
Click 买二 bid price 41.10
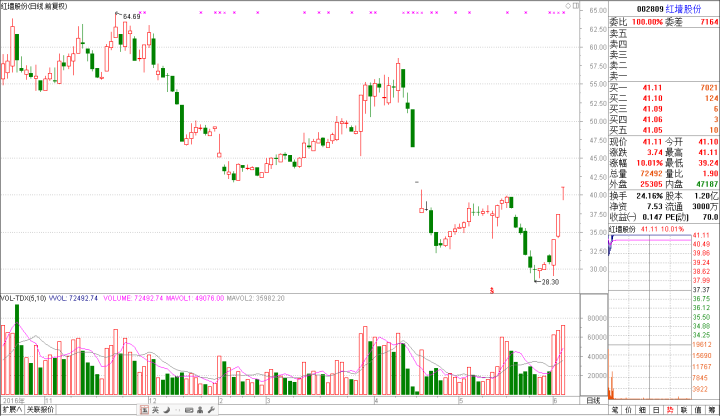652,98
